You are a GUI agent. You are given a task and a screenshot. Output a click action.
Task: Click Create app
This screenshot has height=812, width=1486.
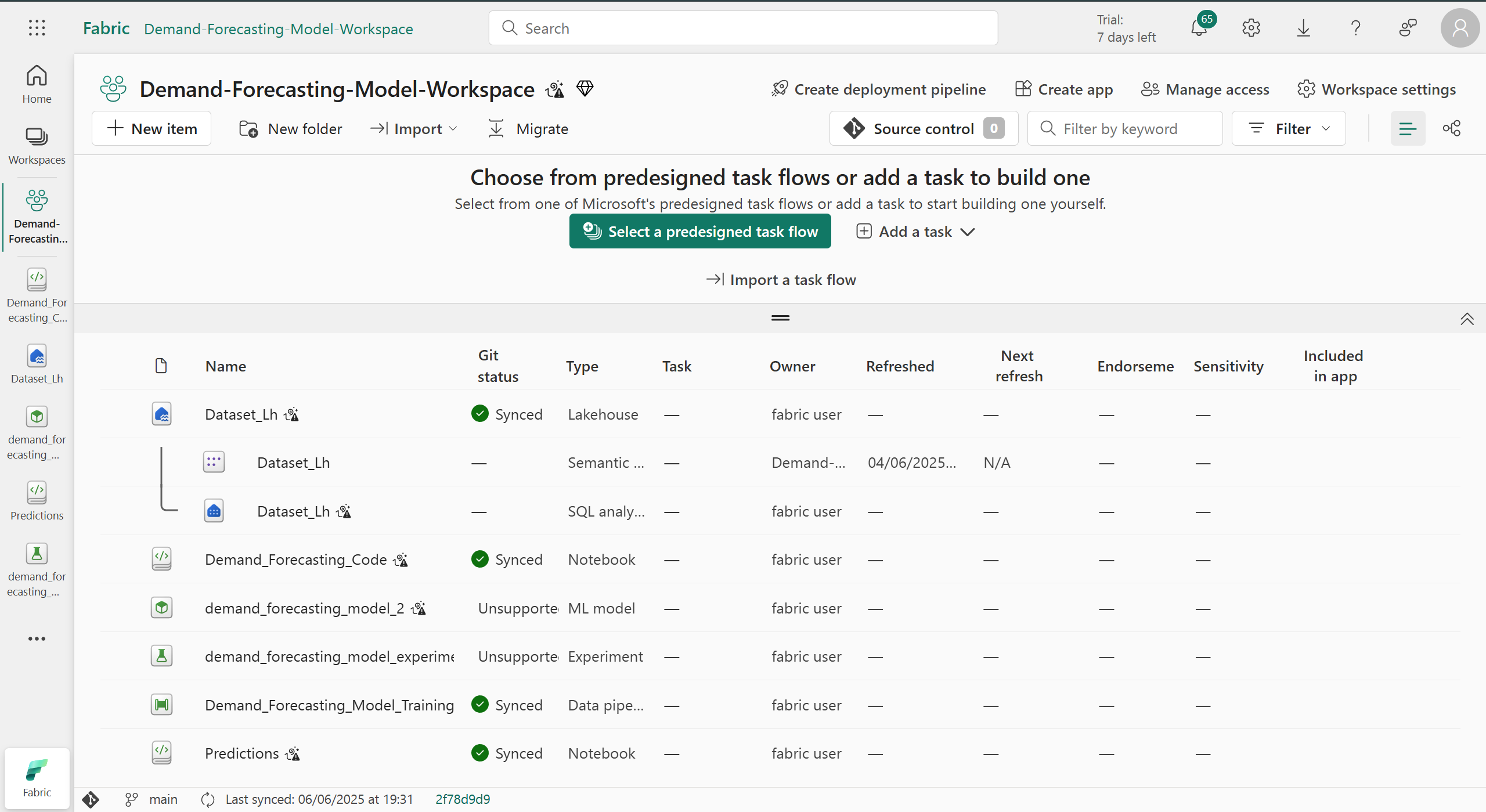tap(1064, 89)
